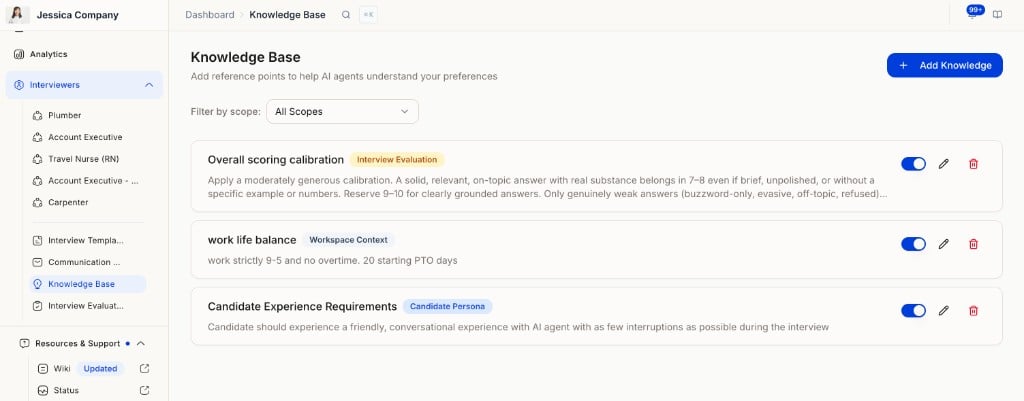Click the Interview Evaluation sidebar icon
This screenshot has height=401, width=1024.
click(x=37, y=306)
